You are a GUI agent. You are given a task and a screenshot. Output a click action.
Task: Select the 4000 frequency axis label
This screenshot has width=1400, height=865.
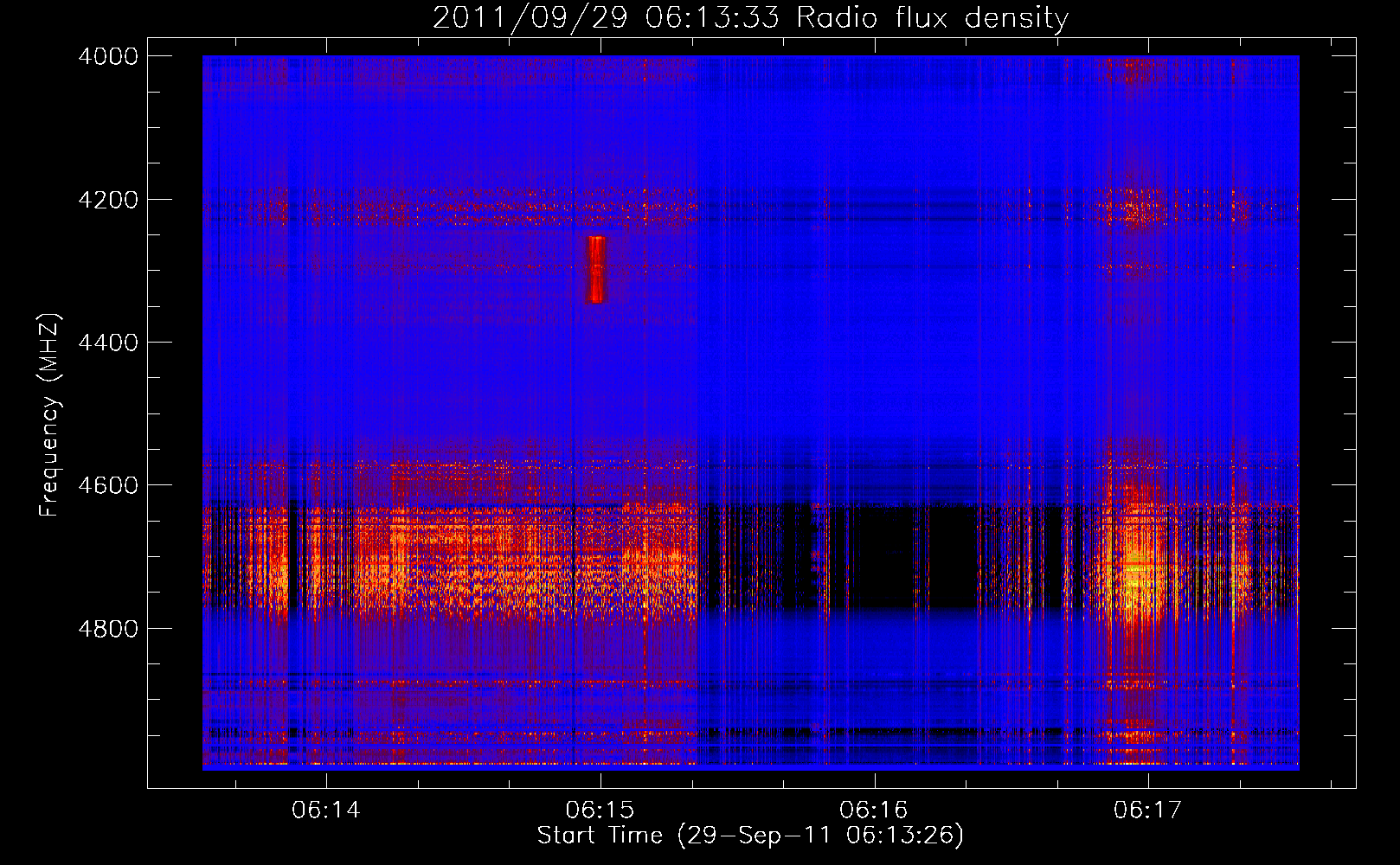[108, 56]
